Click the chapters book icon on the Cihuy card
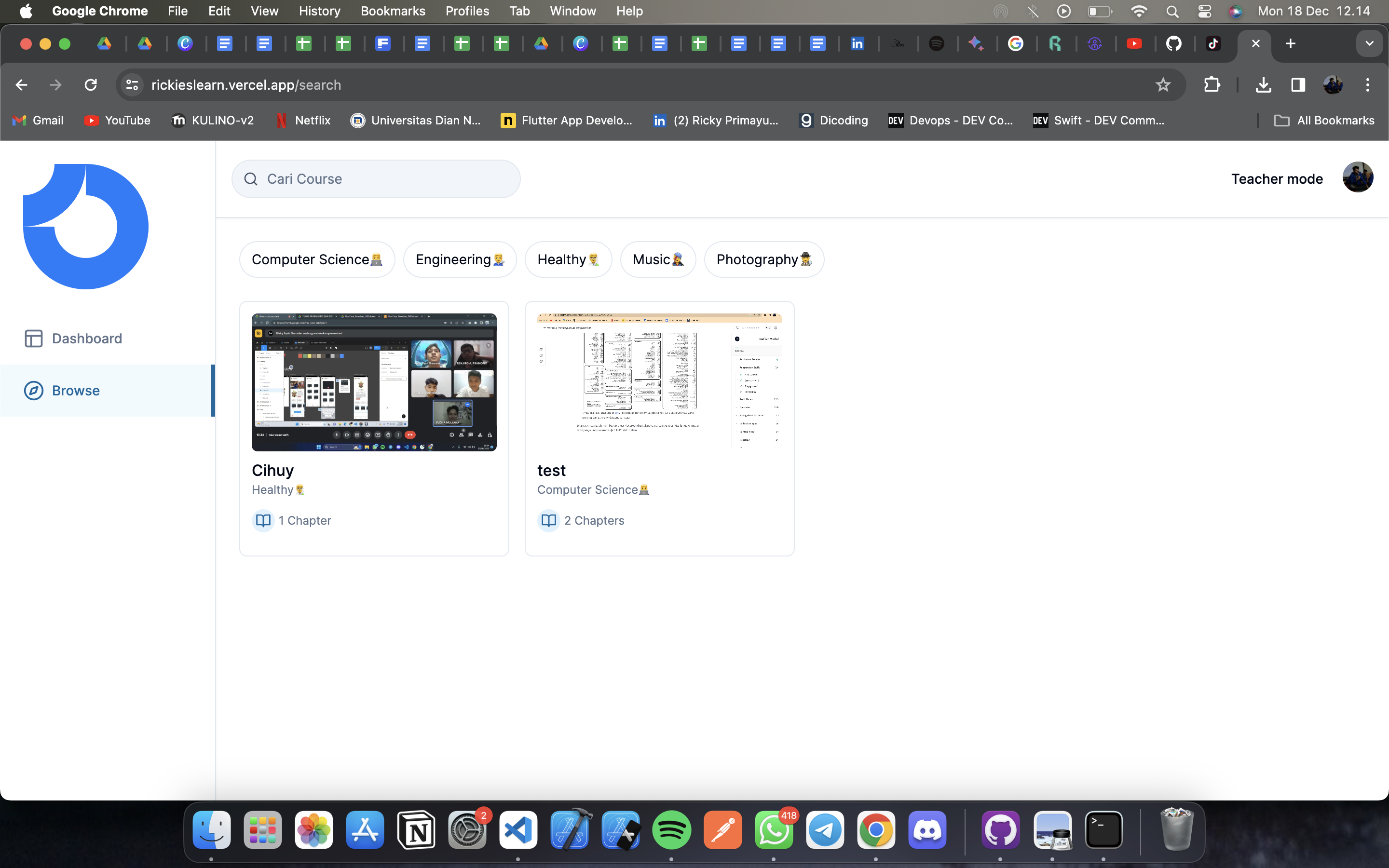 click(x=263, y=520)
